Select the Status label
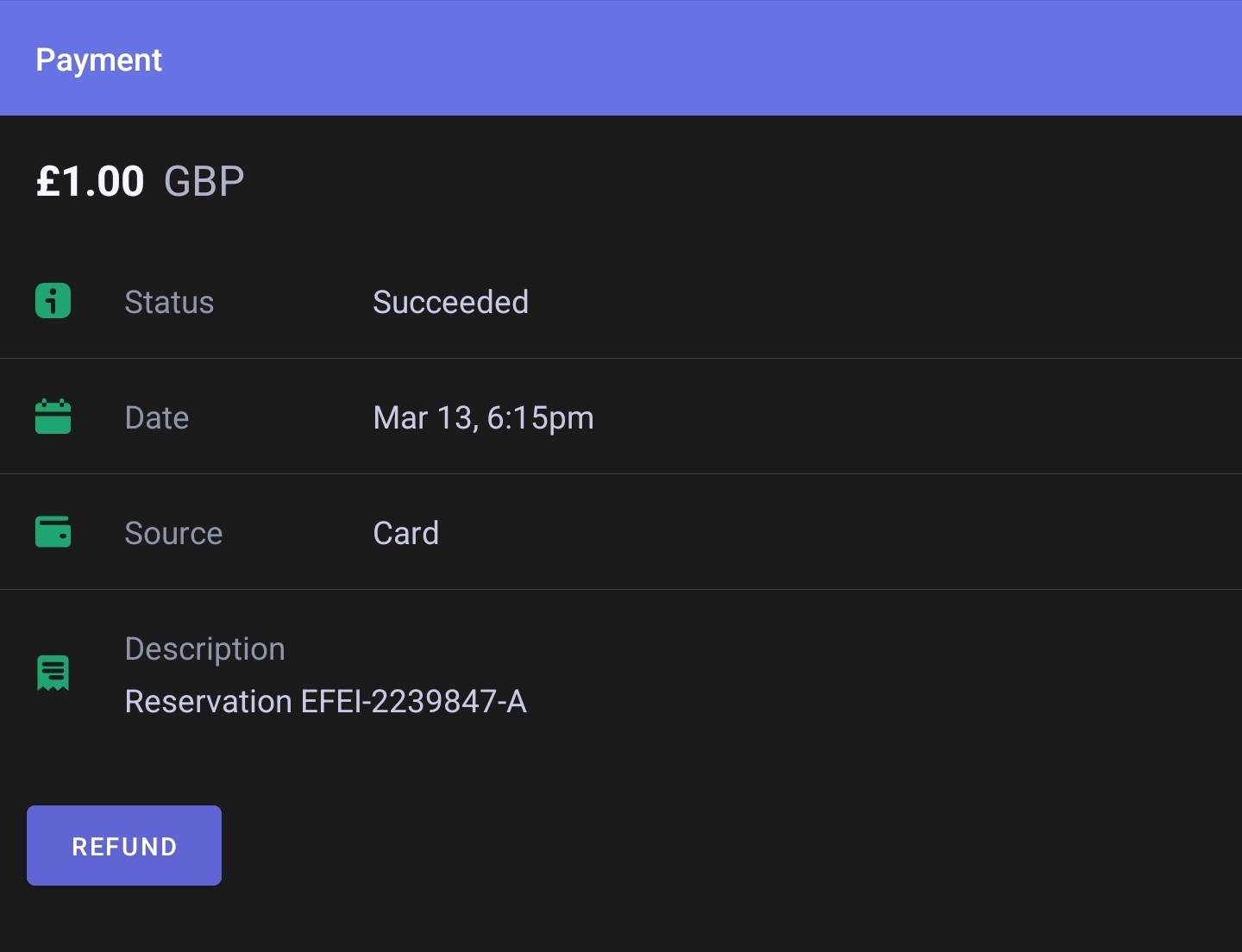This screenshot has height=952, width=1242. pyautogui.click(x=169, y=302)
